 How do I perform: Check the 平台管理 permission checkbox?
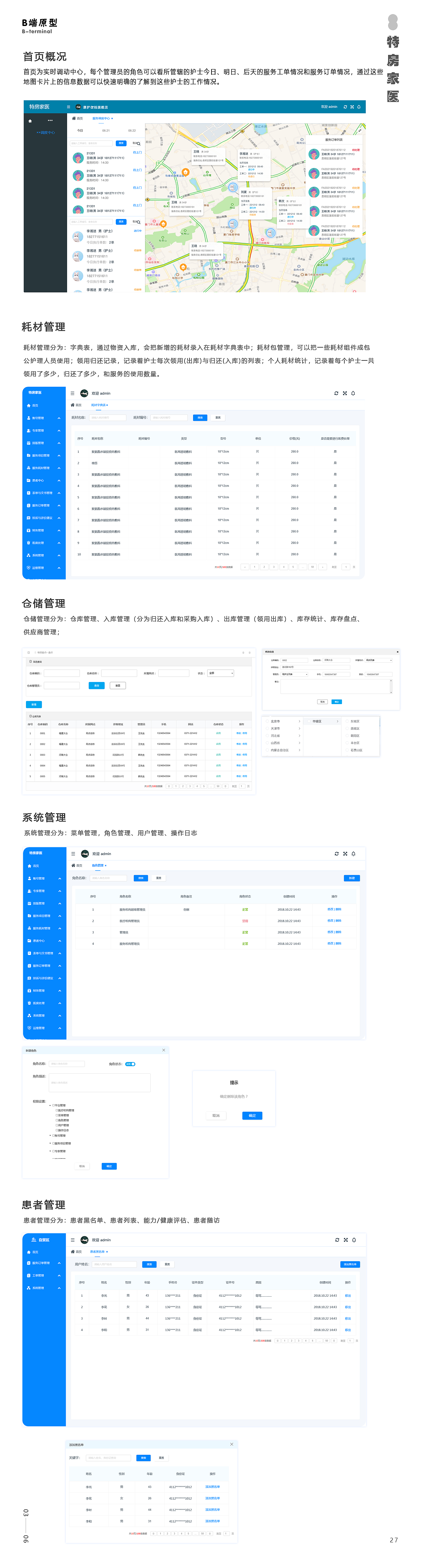54,1105
